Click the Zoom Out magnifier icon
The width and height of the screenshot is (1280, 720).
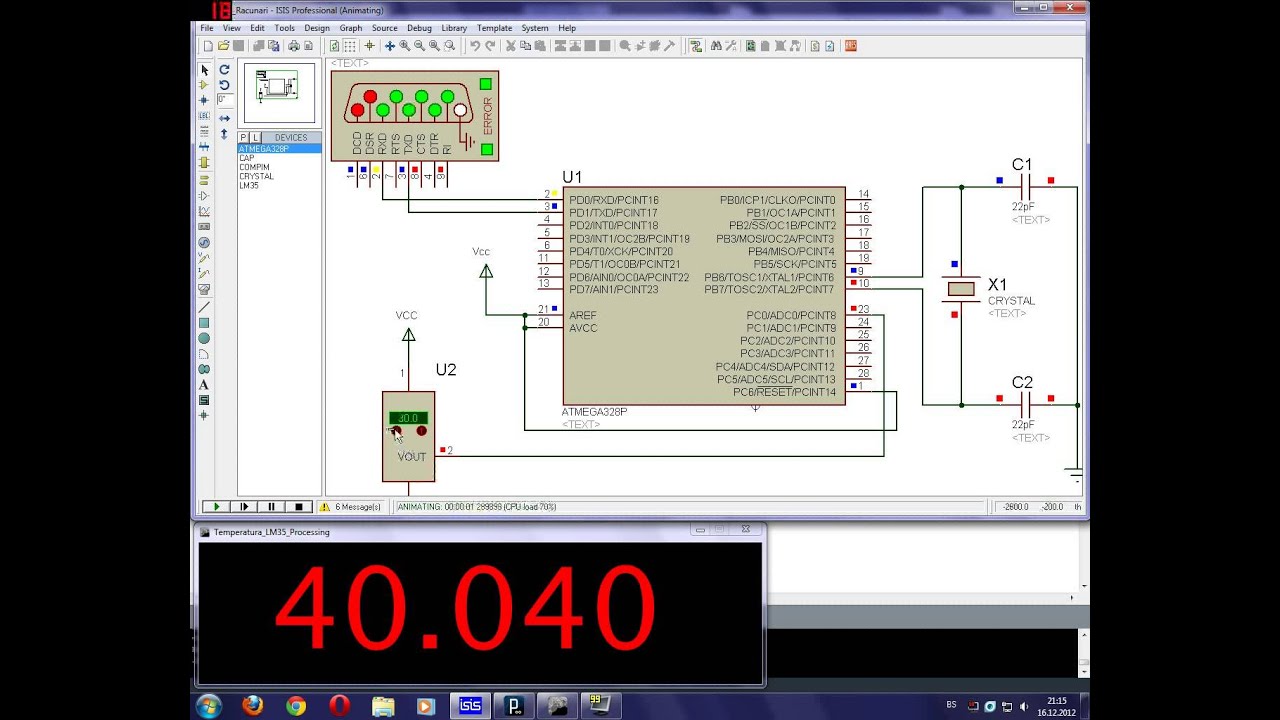coord(419,45)
